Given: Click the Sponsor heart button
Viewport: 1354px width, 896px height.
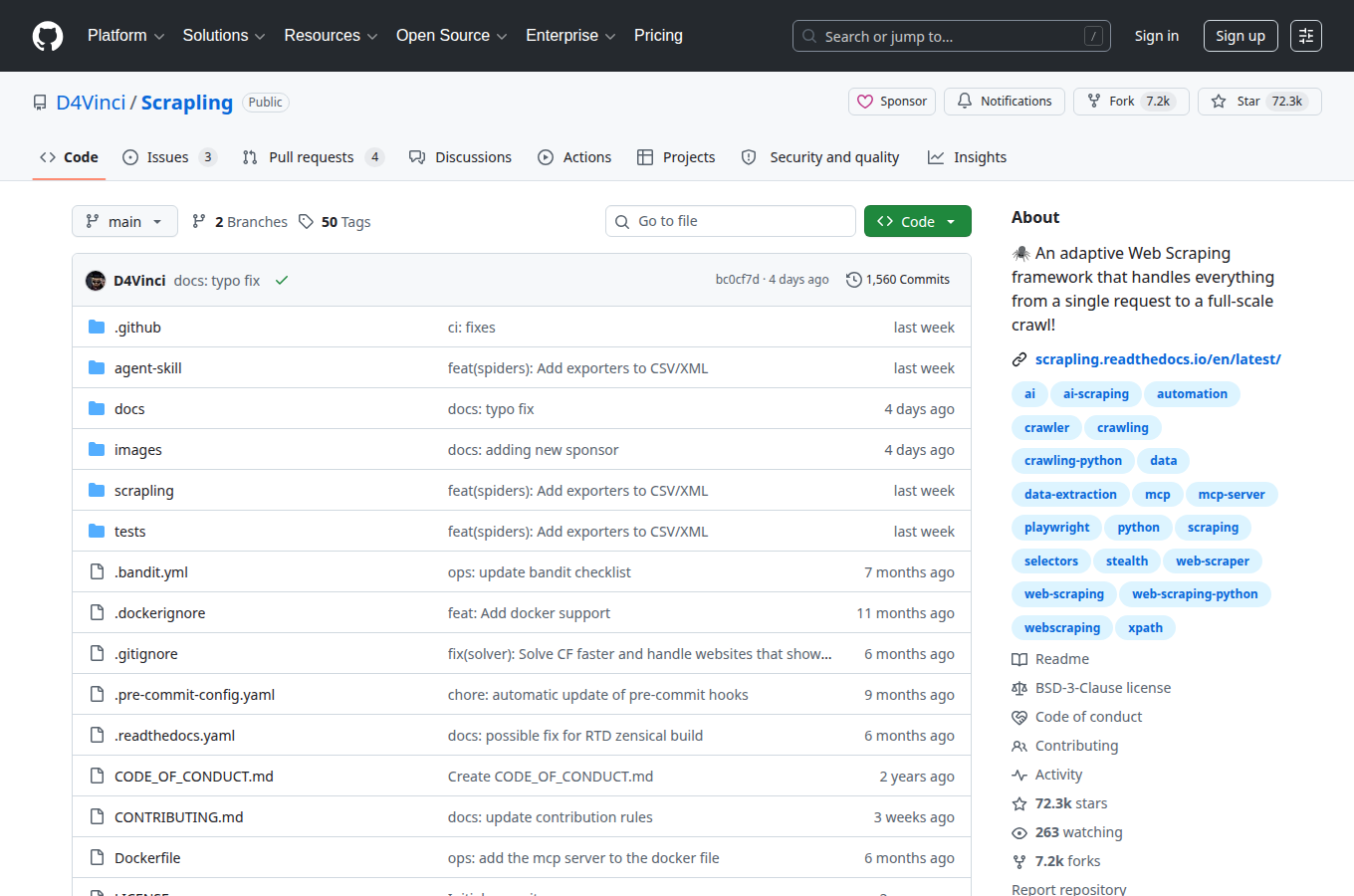Looking at the screenshot, I should pyautogui.click(x=892, y=102).
